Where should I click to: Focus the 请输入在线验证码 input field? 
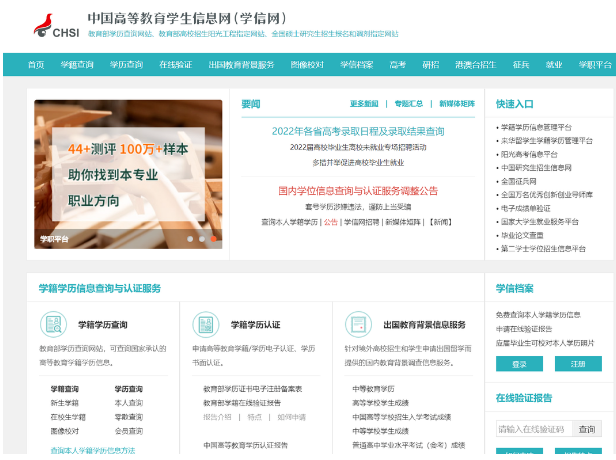[x=534, y=429]
